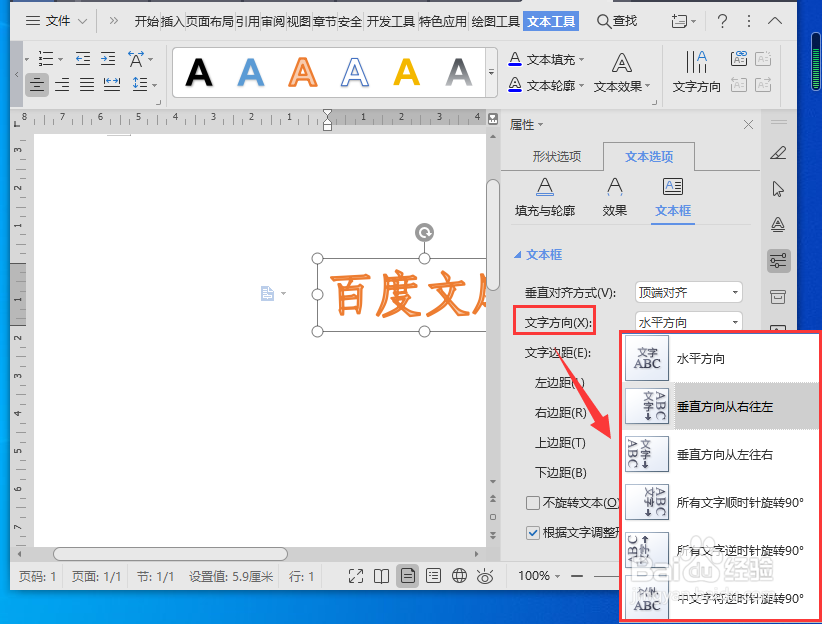This screenshot has height=624, width=822.
Task: Switch to the 文本选项 tab
Action: [x=649, y=156]
